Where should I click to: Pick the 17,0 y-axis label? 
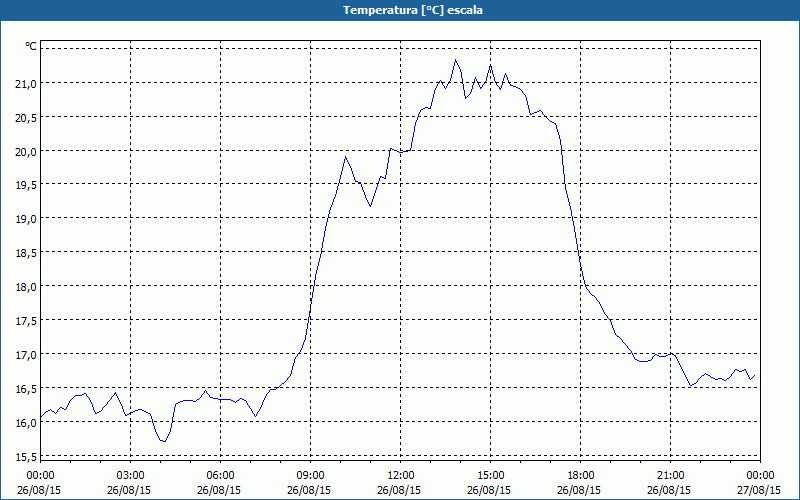coord(26,355)
